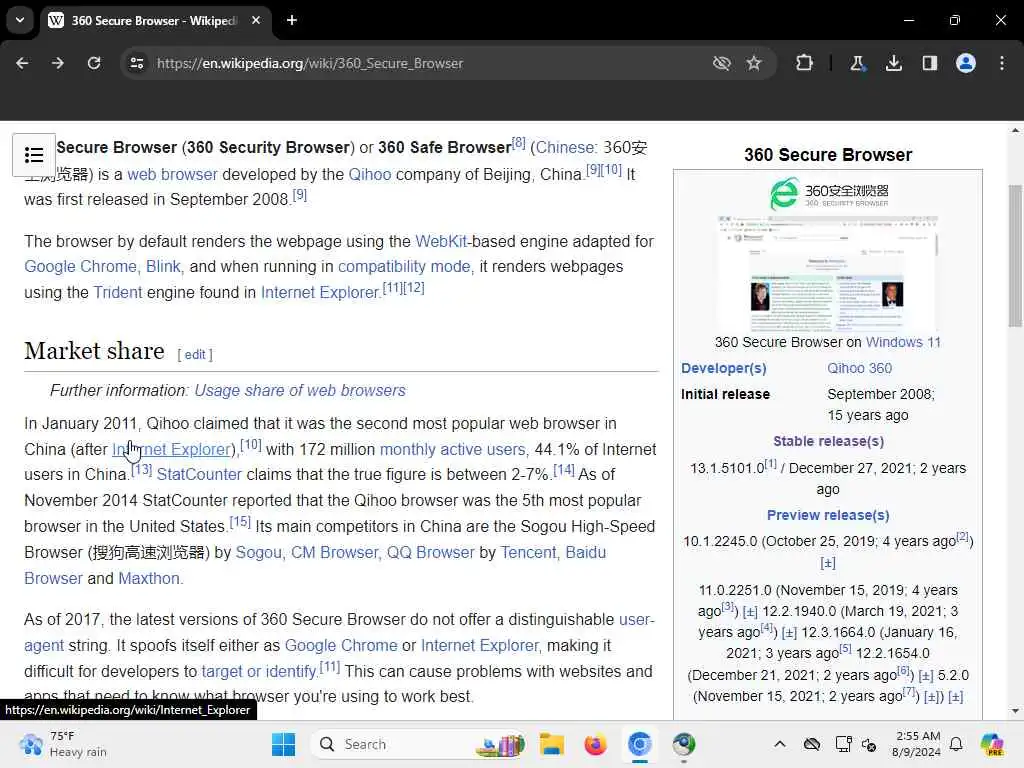Open the Downloads icon
Image resolution: width=1024 pixels, height=768 pixels.
click(x=894, y=63)
